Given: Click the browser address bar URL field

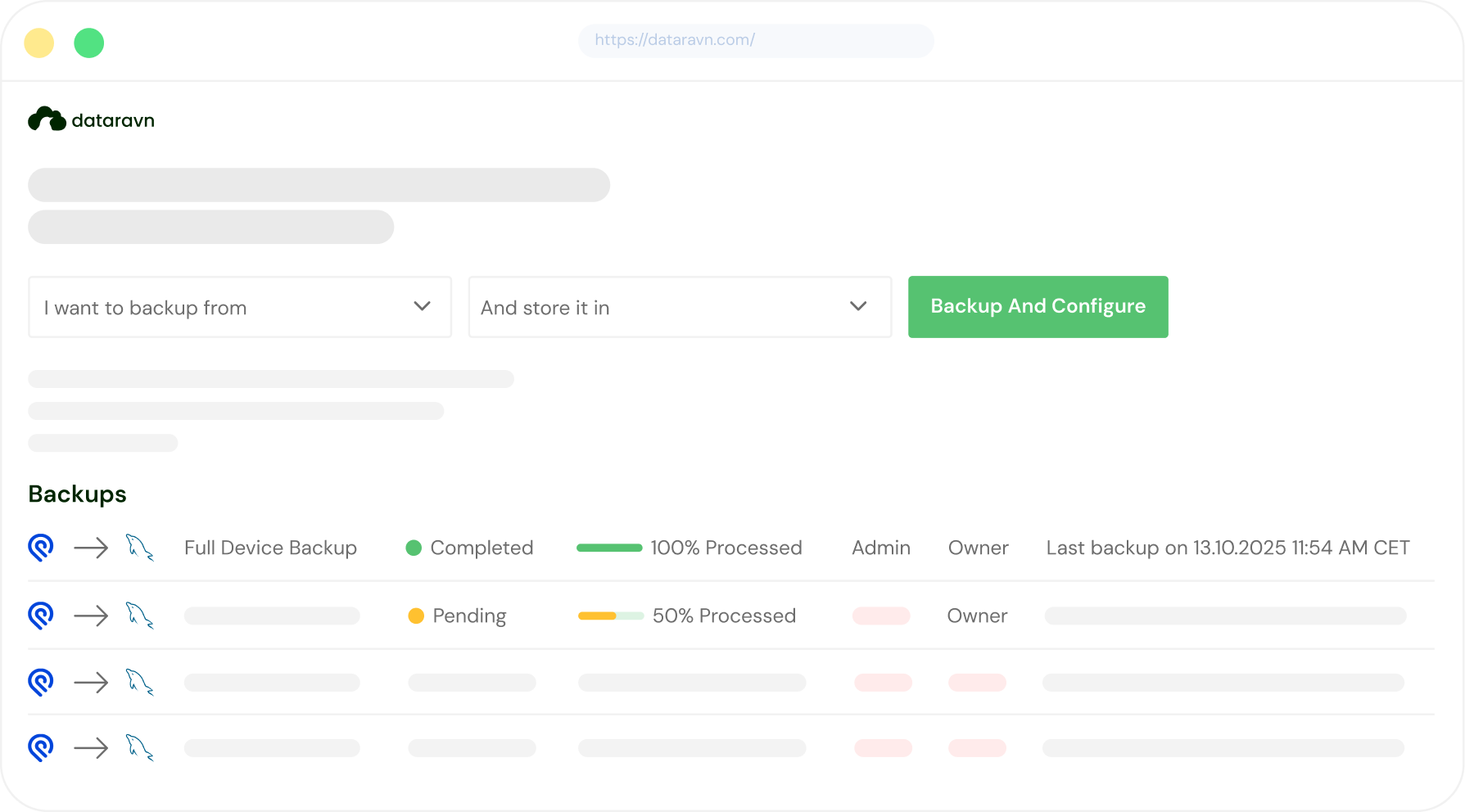Looking at the screenshot, I should tap(756, 40).
